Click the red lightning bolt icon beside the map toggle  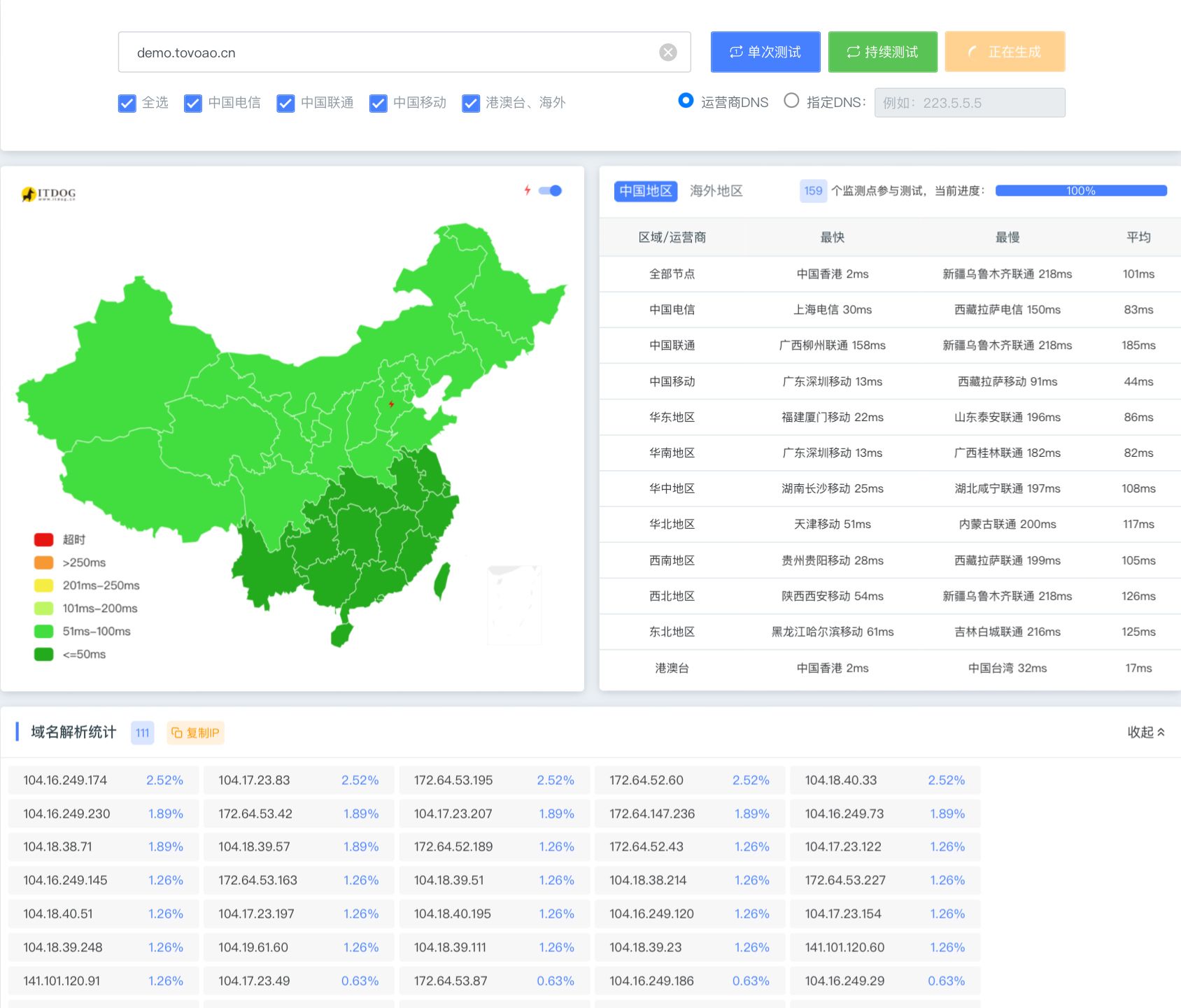(x=528, y=190)
